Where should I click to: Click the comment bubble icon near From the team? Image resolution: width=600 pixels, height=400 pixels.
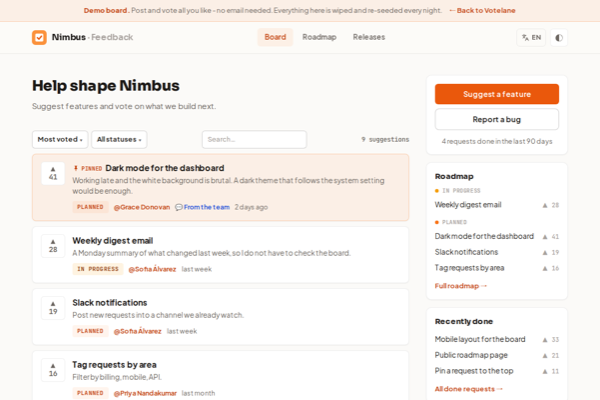click(x=179, y=207)
